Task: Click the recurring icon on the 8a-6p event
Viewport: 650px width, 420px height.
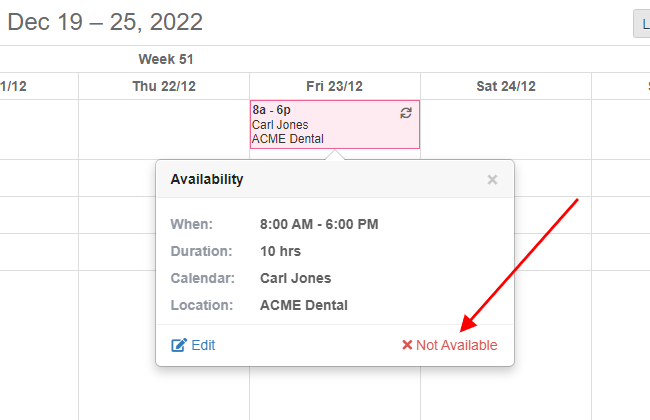Action: [406, 113]
